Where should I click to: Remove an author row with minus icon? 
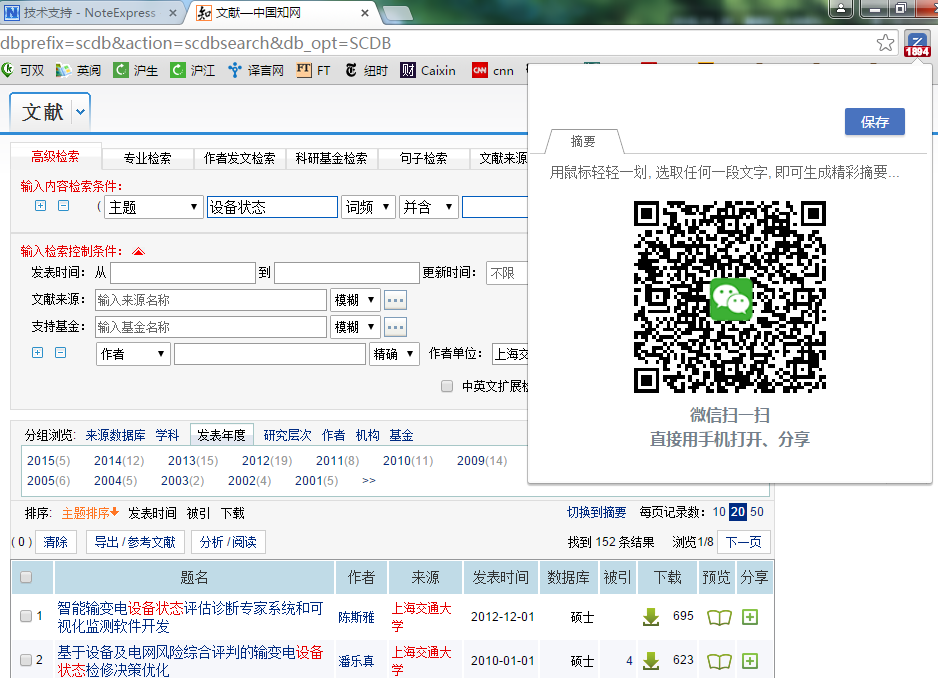[x=60, y=352]
